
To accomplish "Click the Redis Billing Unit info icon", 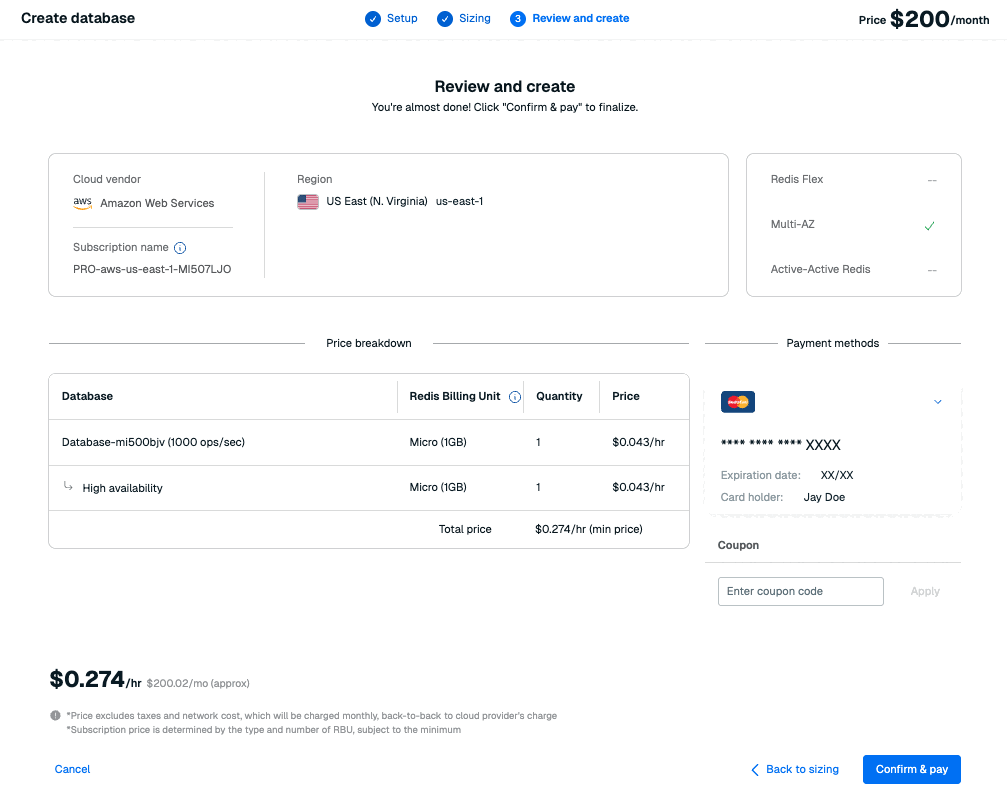I will click(515, 397).
